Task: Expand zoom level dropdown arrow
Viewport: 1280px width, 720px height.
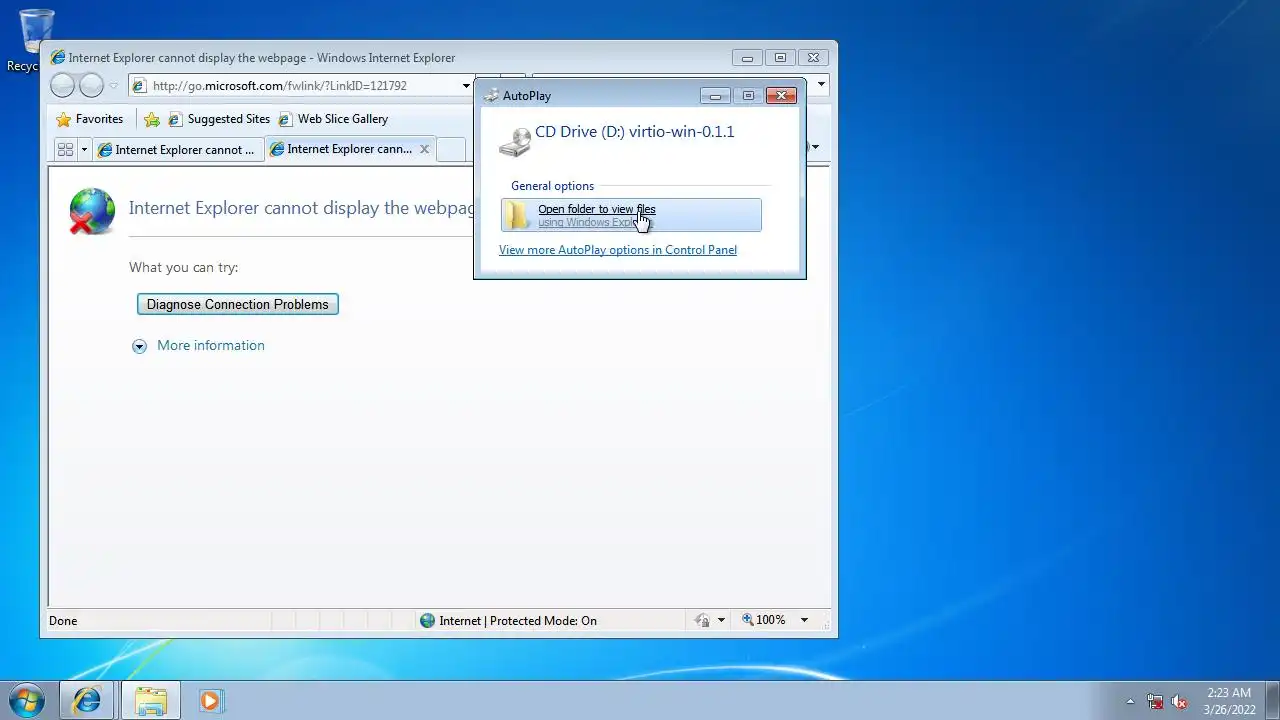Action: pyautogui.click(x=804, y=620)
